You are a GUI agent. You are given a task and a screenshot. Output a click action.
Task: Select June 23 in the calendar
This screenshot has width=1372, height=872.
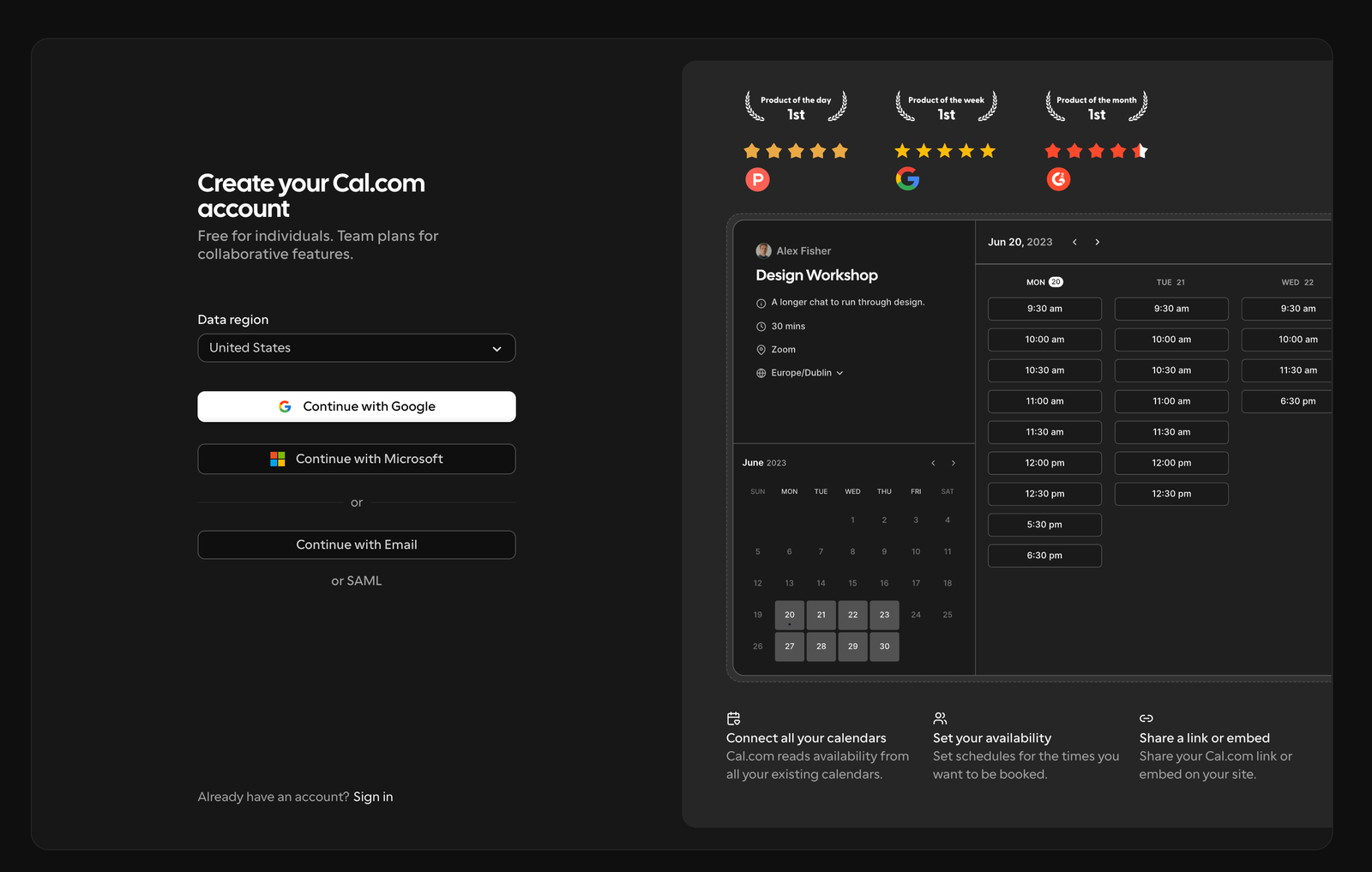pos(885,615)
